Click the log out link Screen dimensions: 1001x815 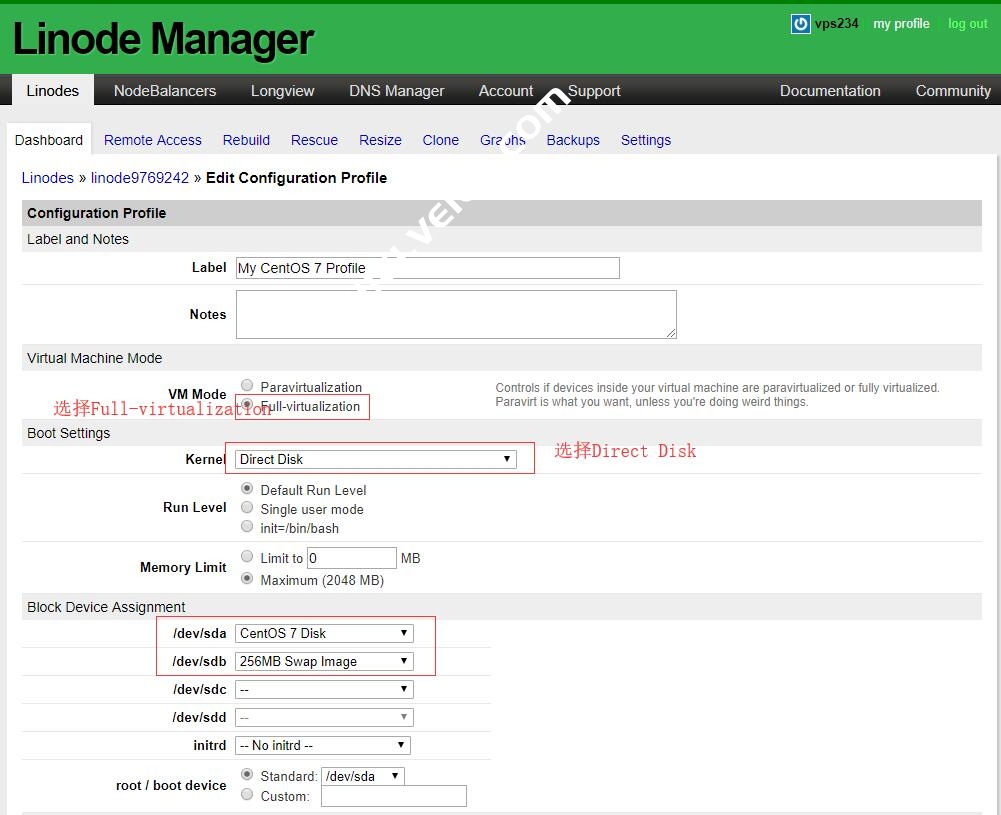tap(966, 24)
